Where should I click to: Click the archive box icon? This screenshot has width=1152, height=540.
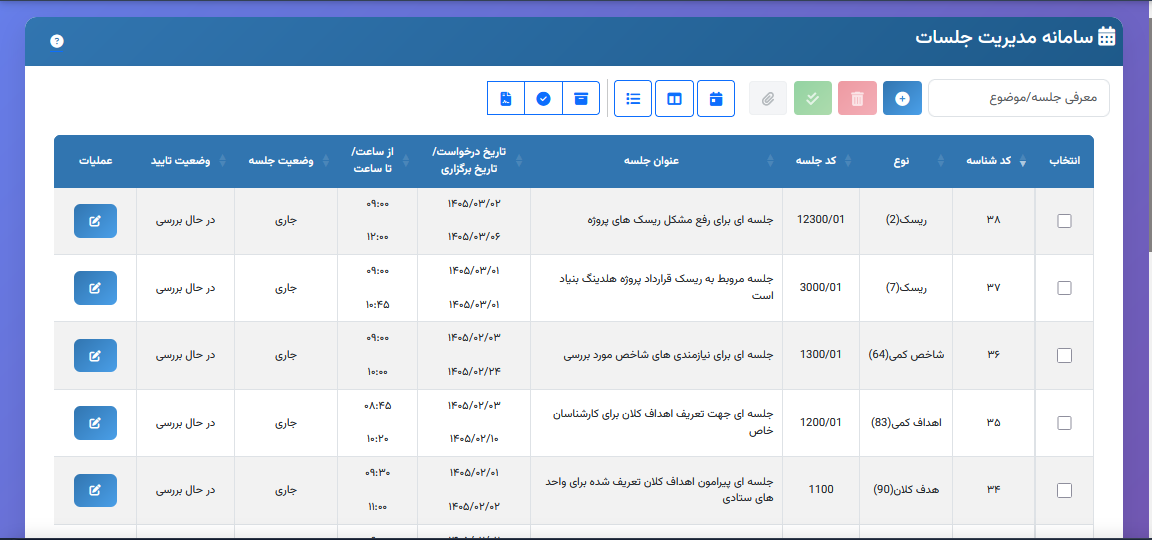[x=581, y=98]
